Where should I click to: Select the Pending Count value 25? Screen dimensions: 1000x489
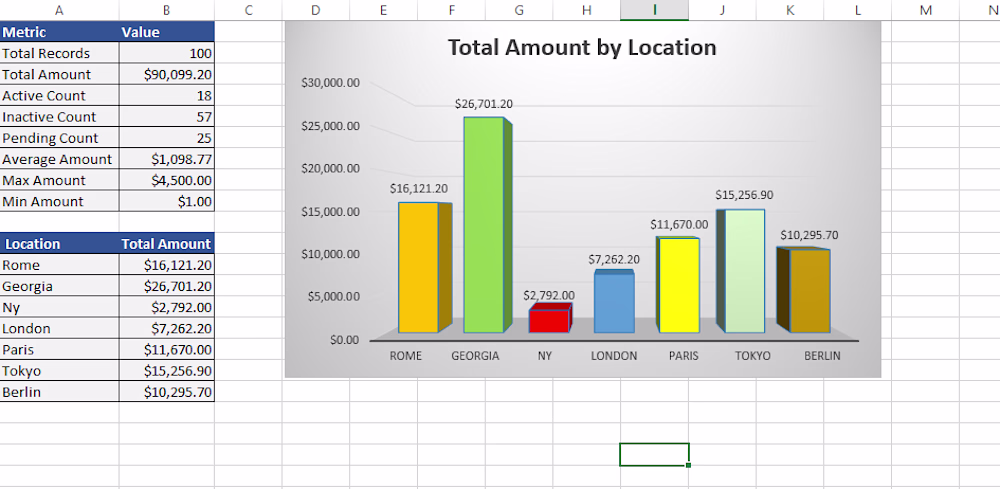pos(166,137)
